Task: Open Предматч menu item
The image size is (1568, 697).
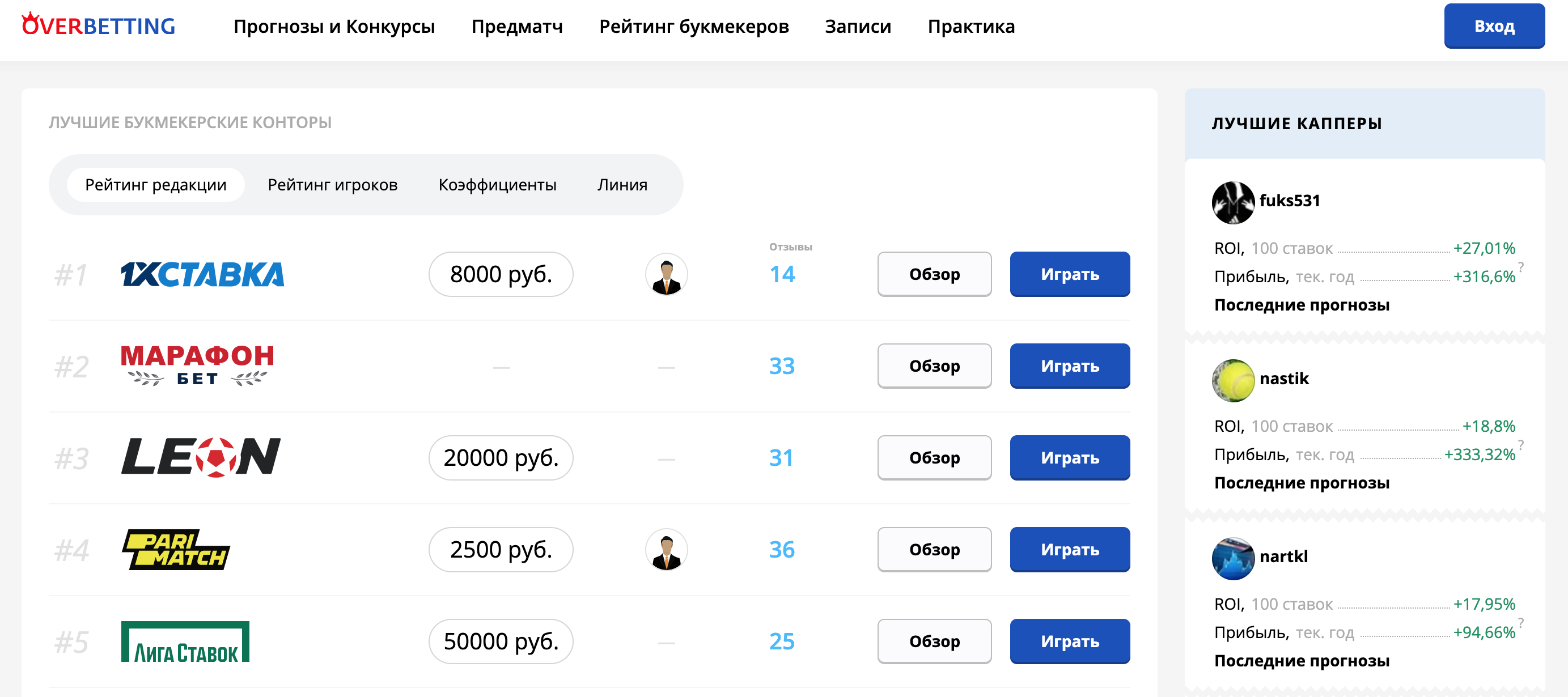Action: point(517,26)
